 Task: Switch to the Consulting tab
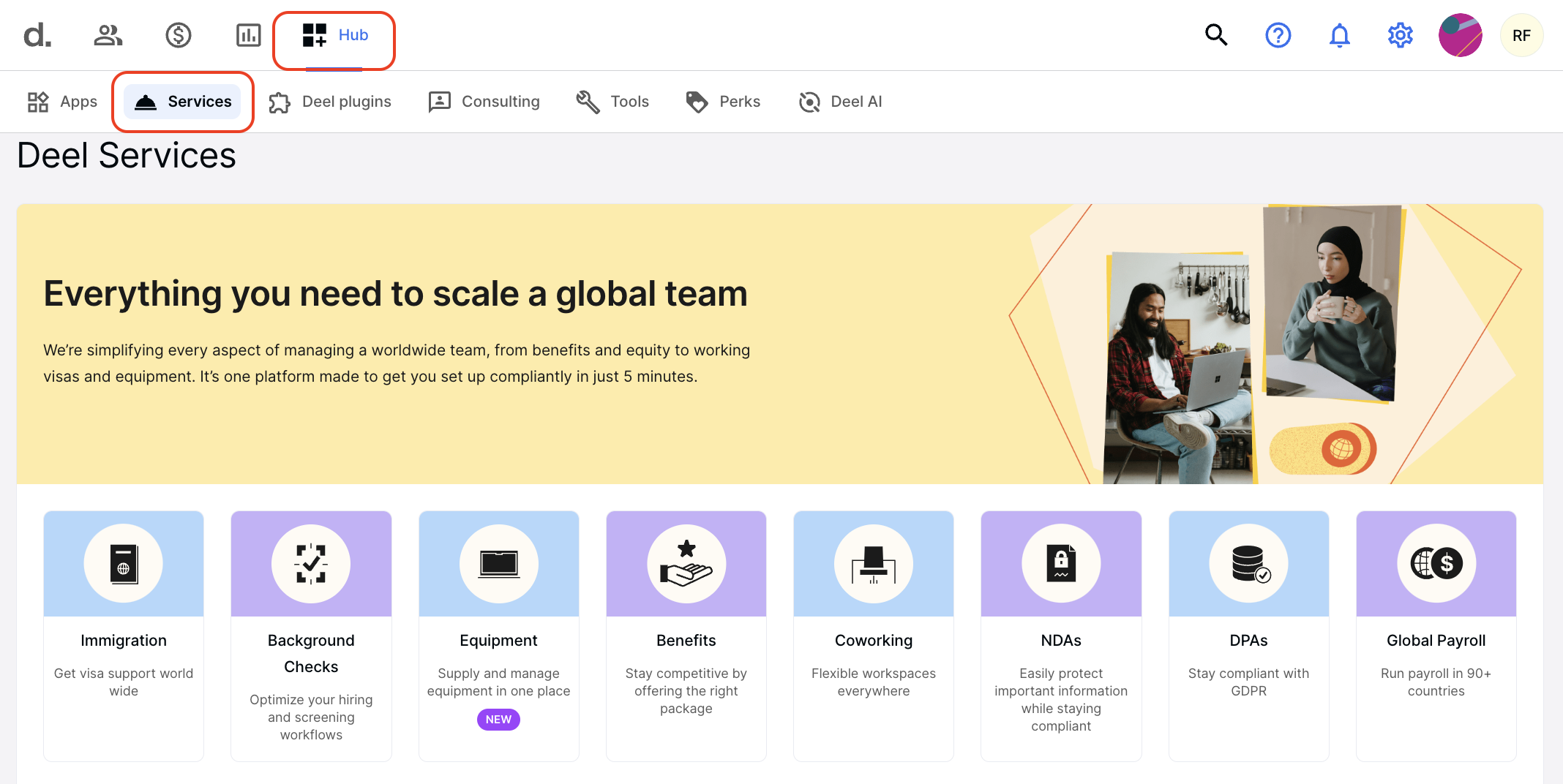484,102
